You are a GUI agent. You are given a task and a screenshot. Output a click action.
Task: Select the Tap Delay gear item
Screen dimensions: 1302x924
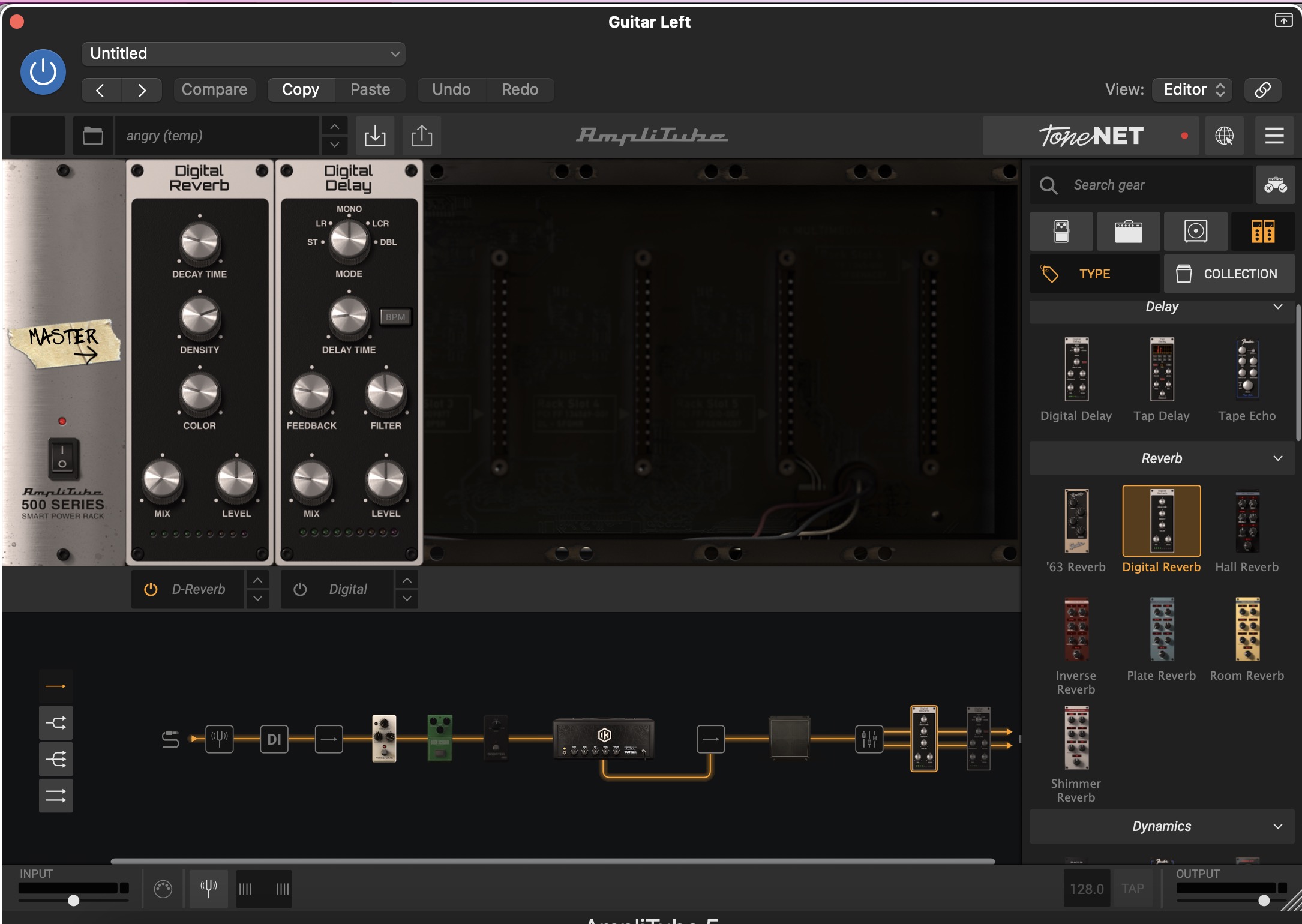[x=1161, y=380]
